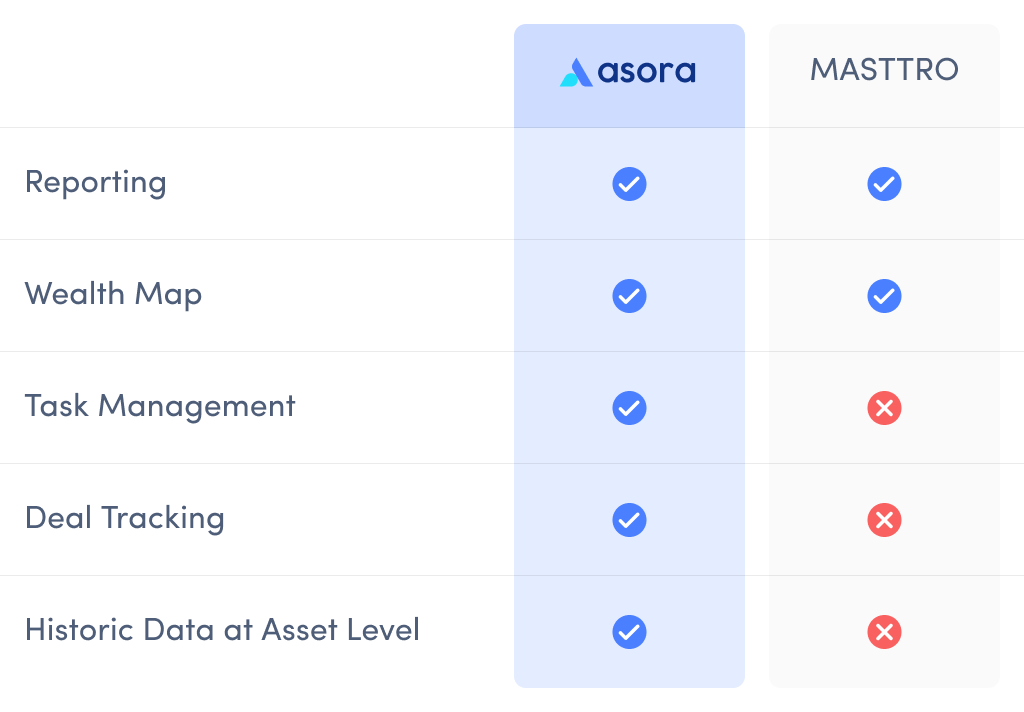
Task: Select the Task Management row label
Action: tap(160, 406)
